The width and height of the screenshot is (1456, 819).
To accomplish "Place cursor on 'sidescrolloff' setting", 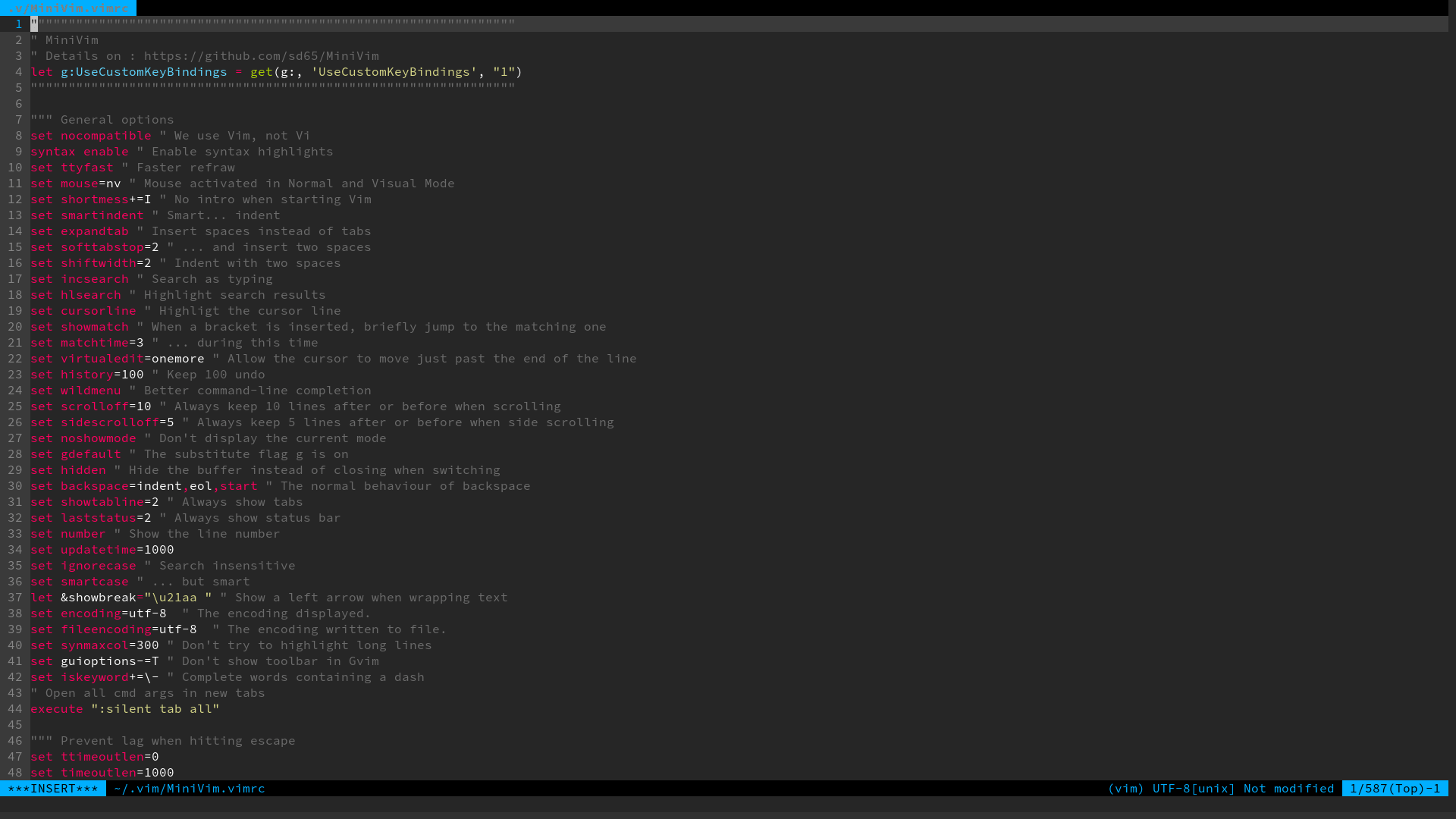I will [109, 422].
